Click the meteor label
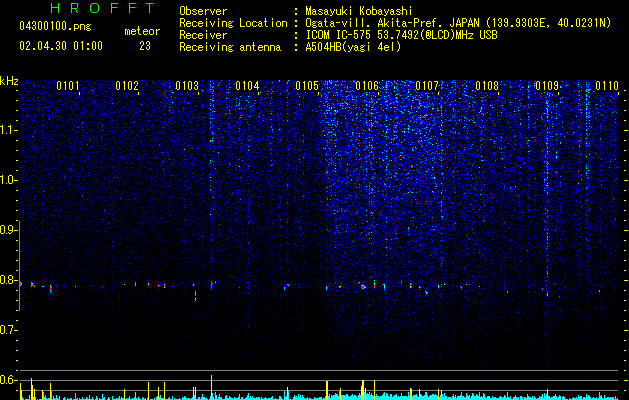Image resolution: width=629 pixels, height=400 pixels. pyautogui.click(x=142, y=31)
